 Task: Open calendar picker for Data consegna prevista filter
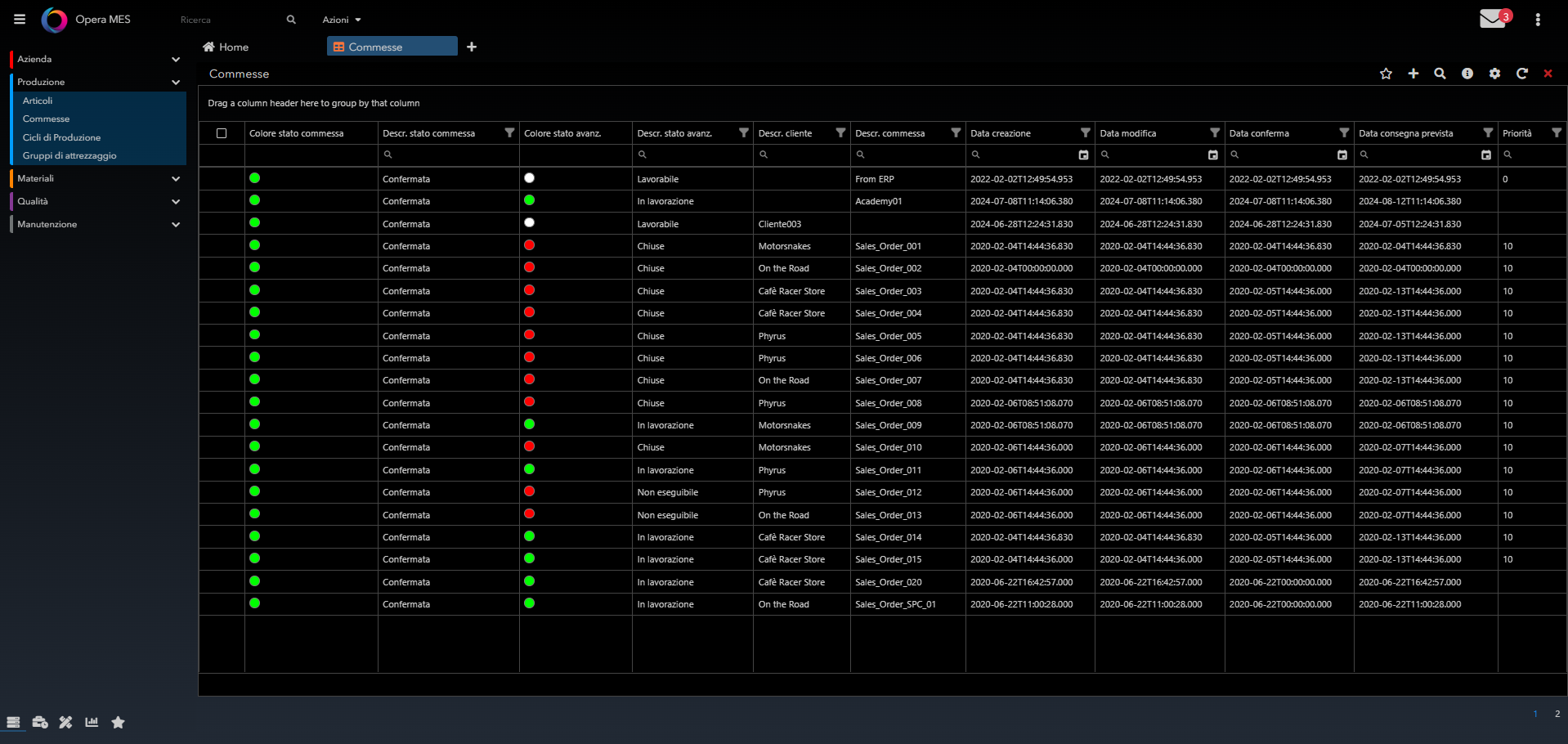[x=1485, y=155]
